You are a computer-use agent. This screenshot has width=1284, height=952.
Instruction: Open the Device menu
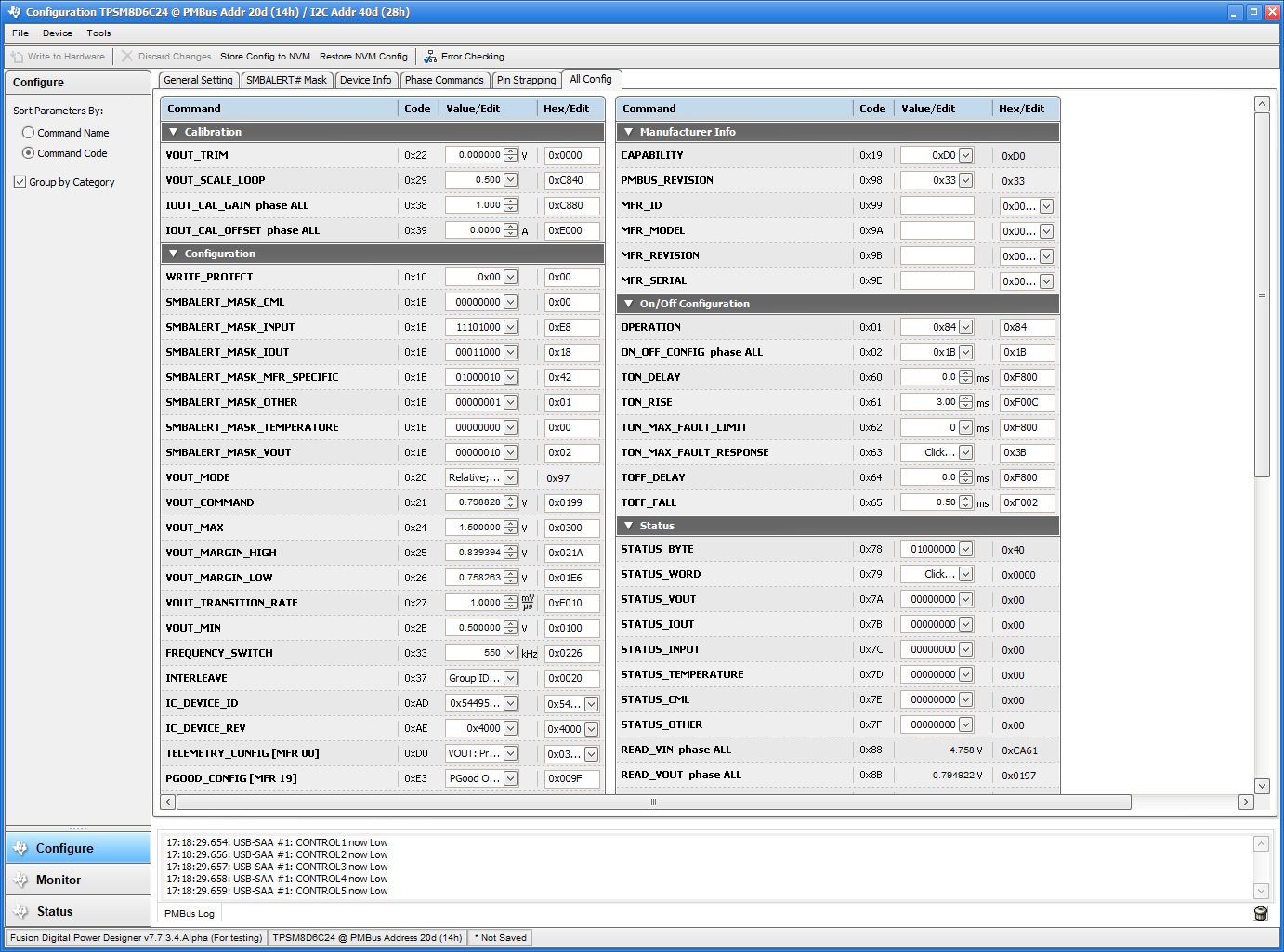click(x=57, y=33)
